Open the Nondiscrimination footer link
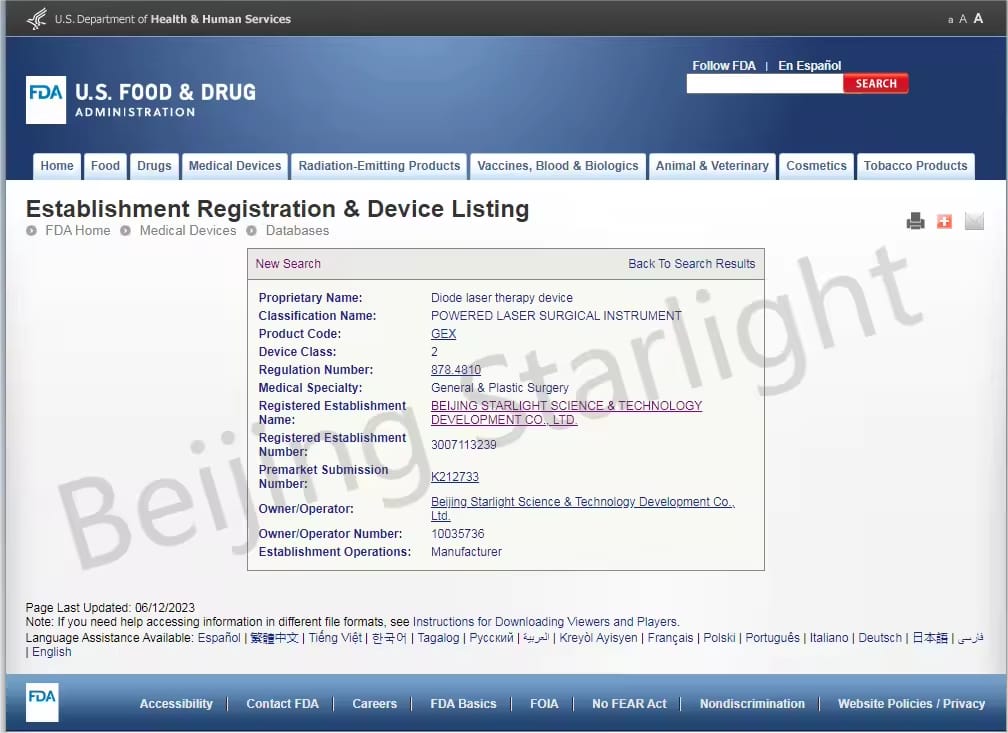The image size is (1008, 733). point(752,704)
